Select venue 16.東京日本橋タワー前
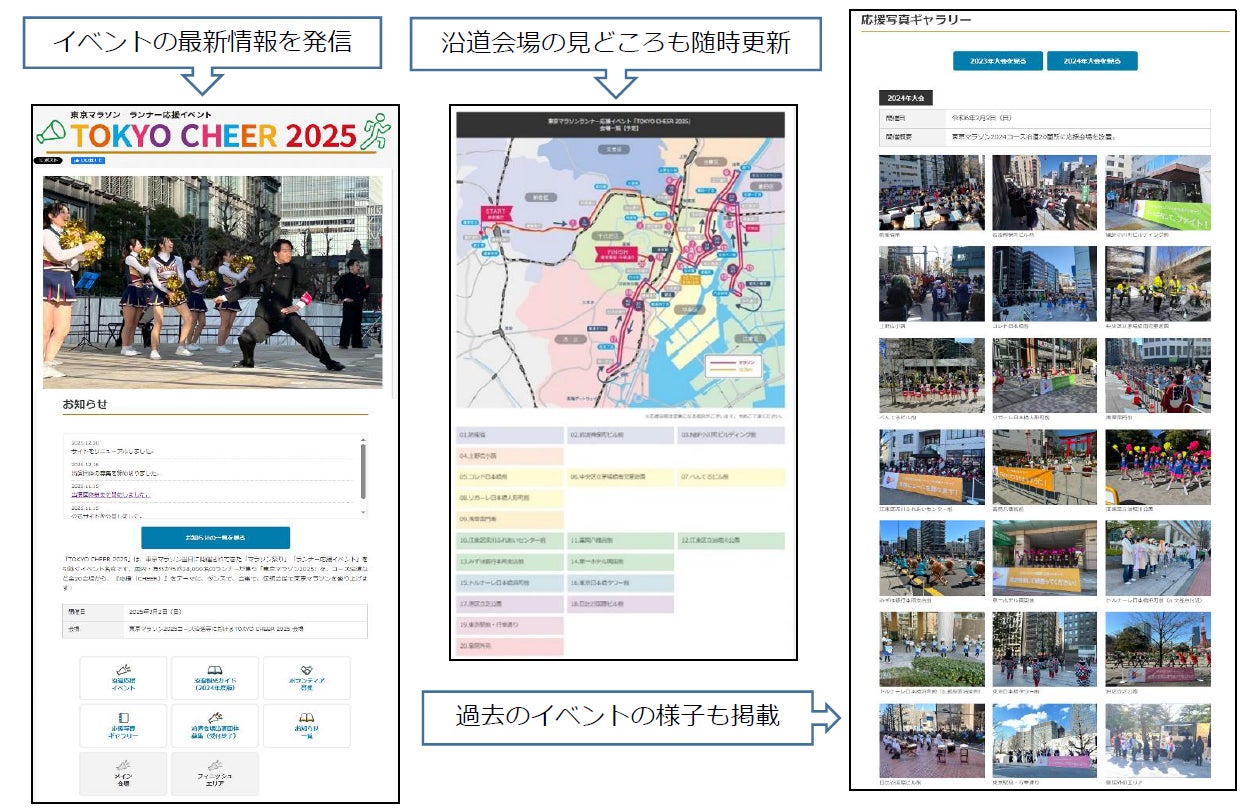The width and height of the screenshot is (1255, 812). [620, 582]
